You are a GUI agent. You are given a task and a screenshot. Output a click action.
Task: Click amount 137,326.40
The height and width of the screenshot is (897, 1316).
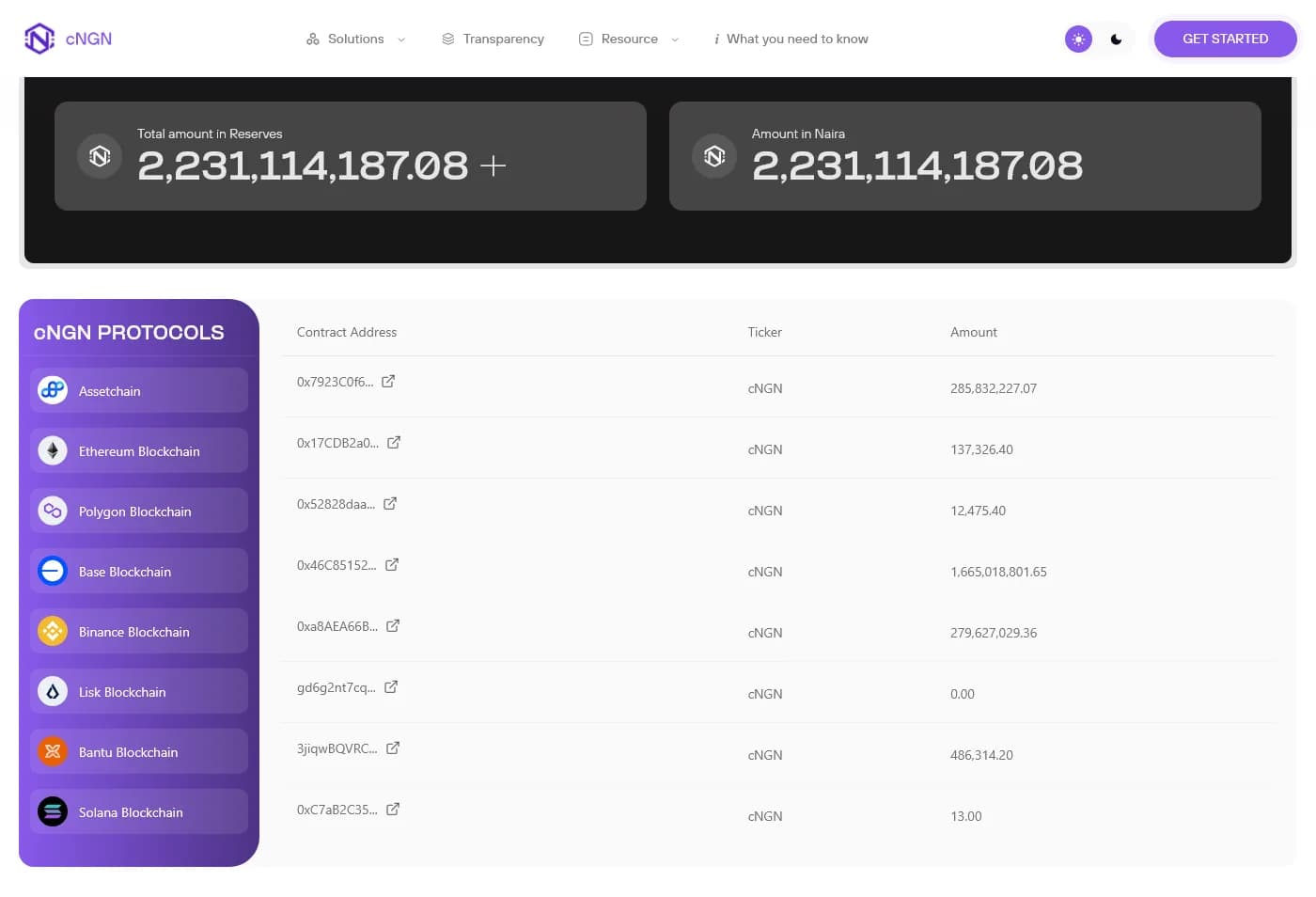981,449
